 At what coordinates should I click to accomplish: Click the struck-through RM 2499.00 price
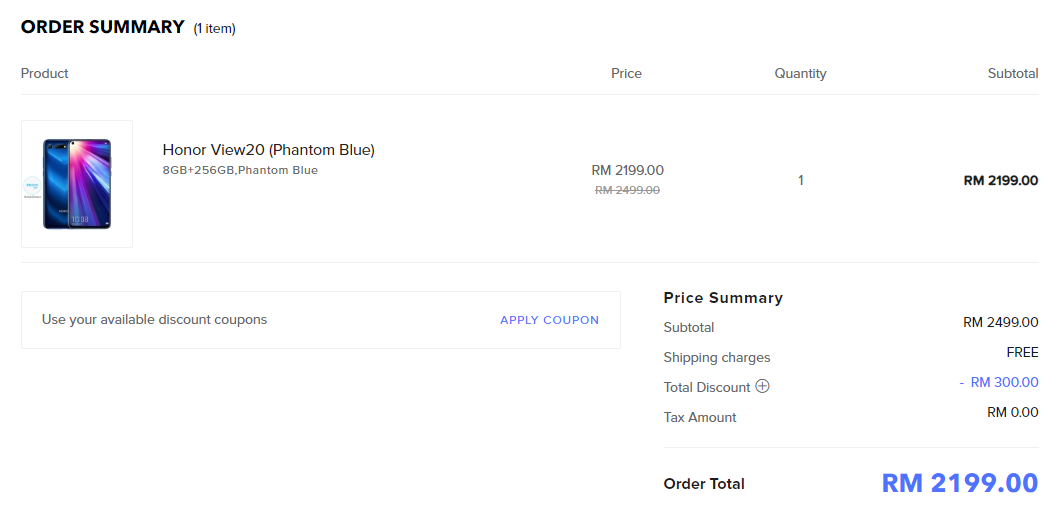pyautogui.click(x=627, y=190)
